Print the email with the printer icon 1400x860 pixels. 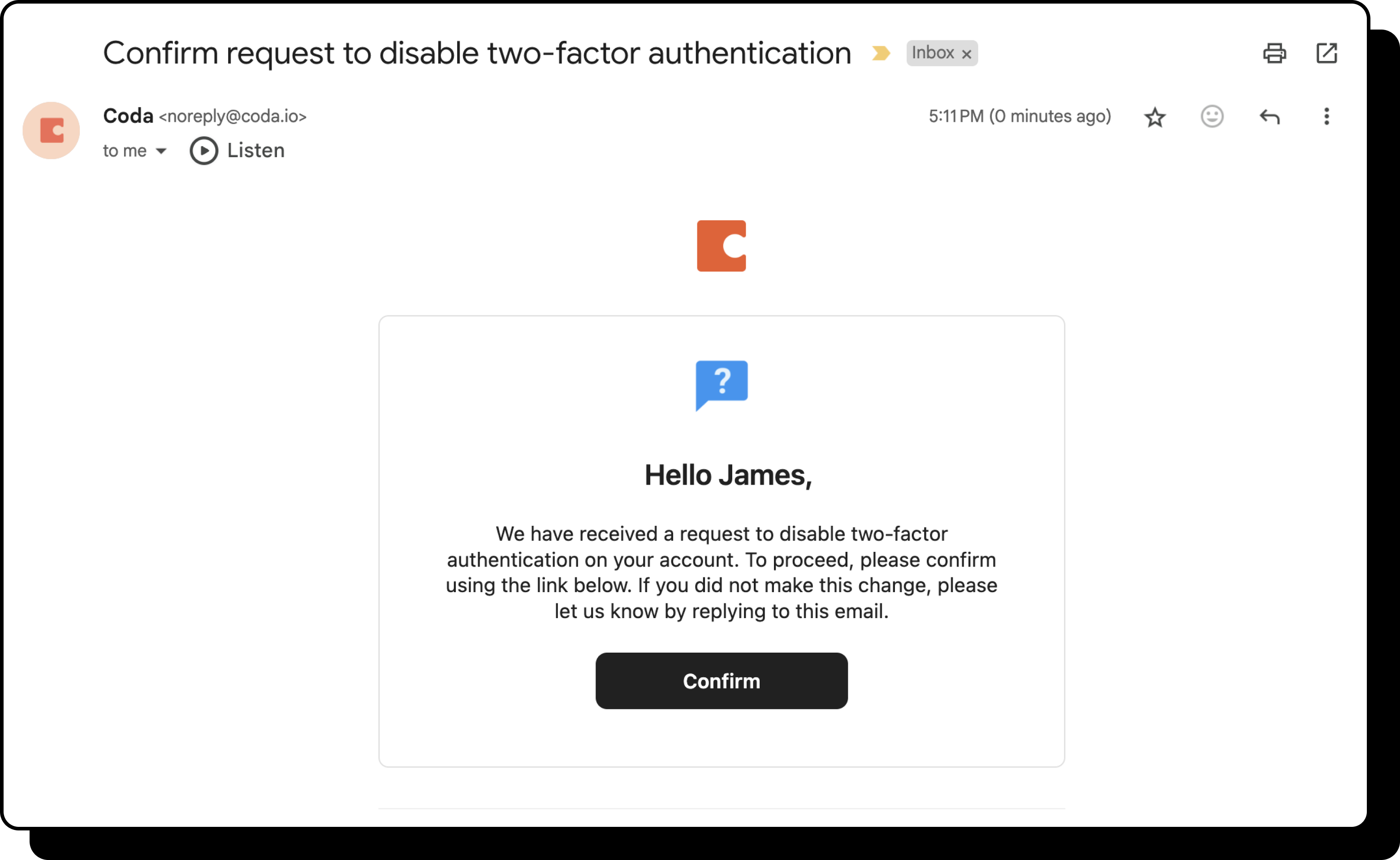(1274, 53)
